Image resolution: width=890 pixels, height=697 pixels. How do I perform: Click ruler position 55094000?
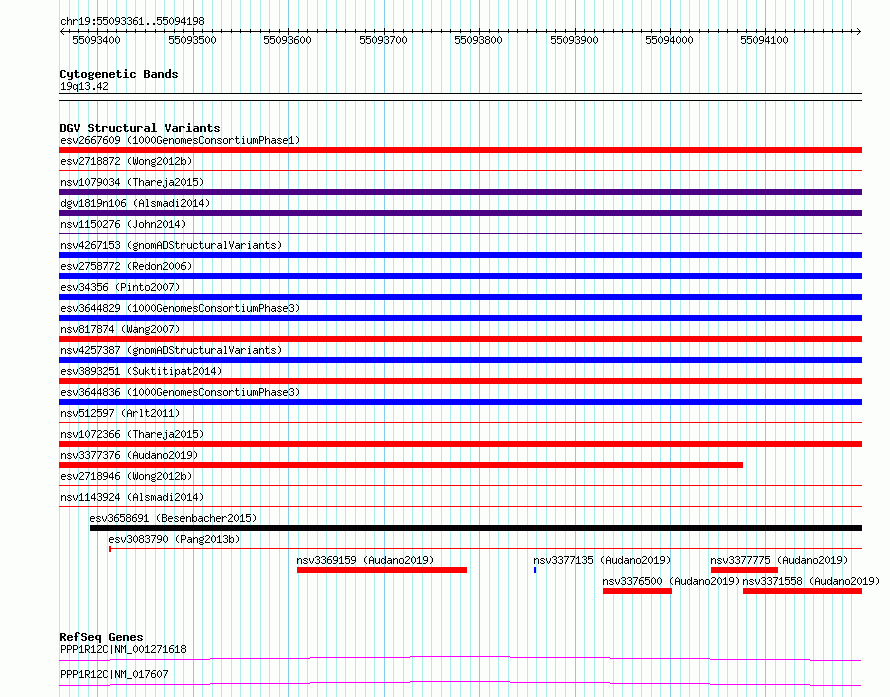(669, 40)
